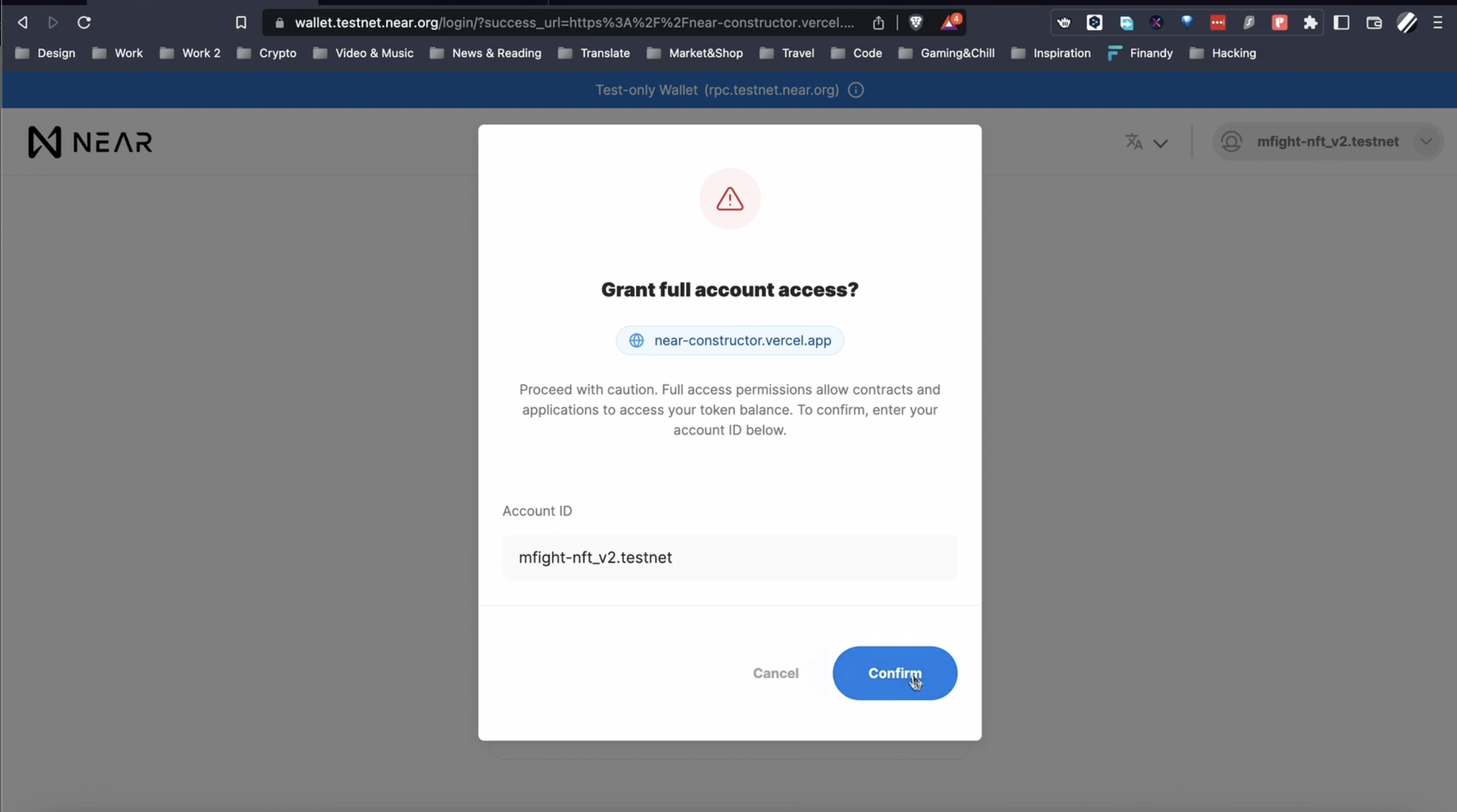The width and height of the screenshot is (1457, 812).
Task: Click the browser back arrow
Action: pos(23,23)
